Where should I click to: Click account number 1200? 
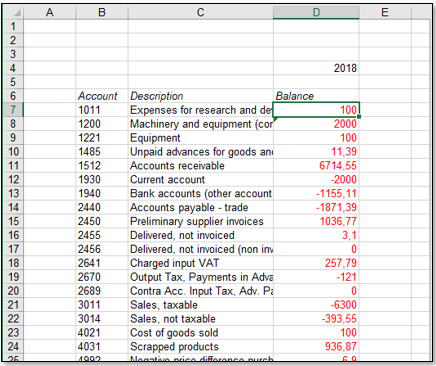(x=102, y=124)
